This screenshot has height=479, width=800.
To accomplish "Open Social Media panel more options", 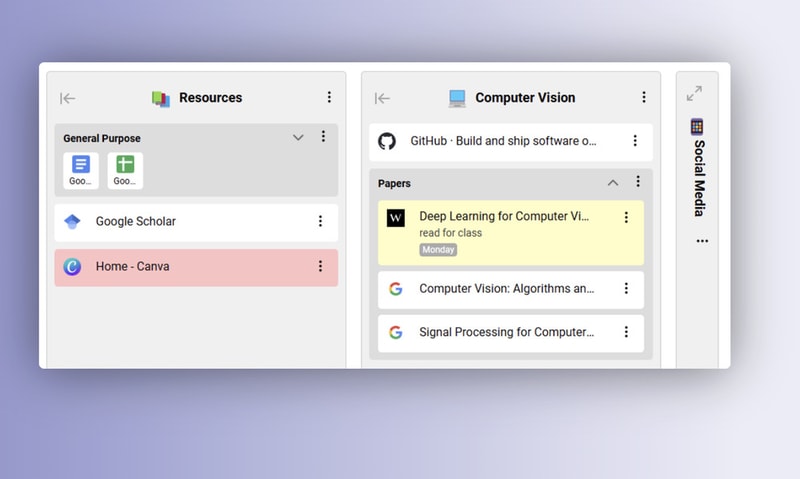I will tap(702, 241).
